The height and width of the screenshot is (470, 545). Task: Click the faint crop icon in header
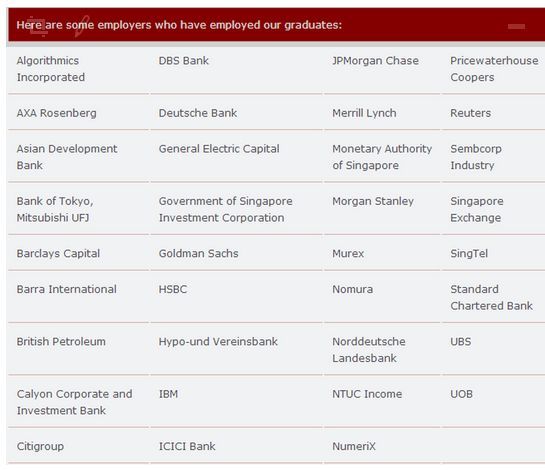click(x=38, y=26)
